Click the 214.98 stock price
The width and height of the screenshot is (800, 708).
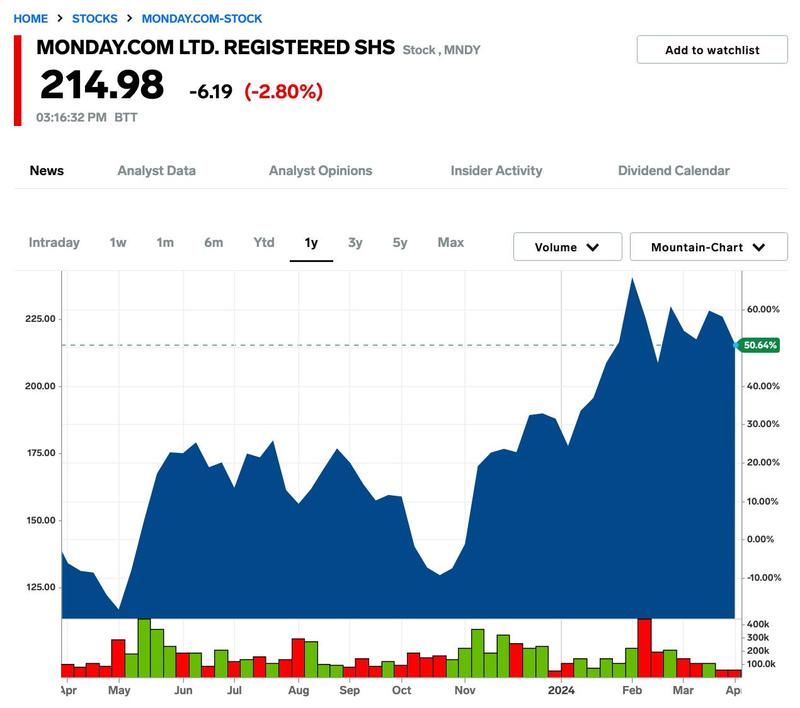pos(102,85)
